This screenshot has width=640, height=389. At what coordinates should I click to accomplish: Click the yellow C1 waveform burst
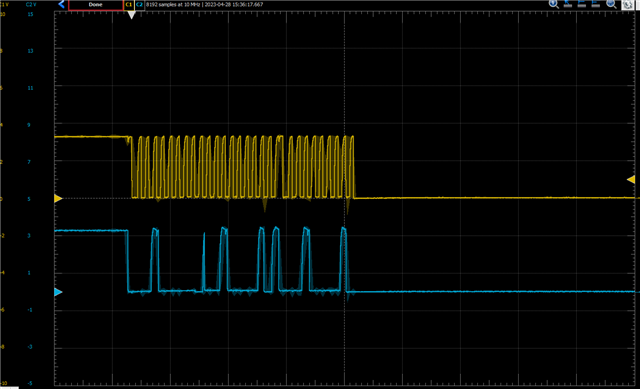tap(242, 167)
